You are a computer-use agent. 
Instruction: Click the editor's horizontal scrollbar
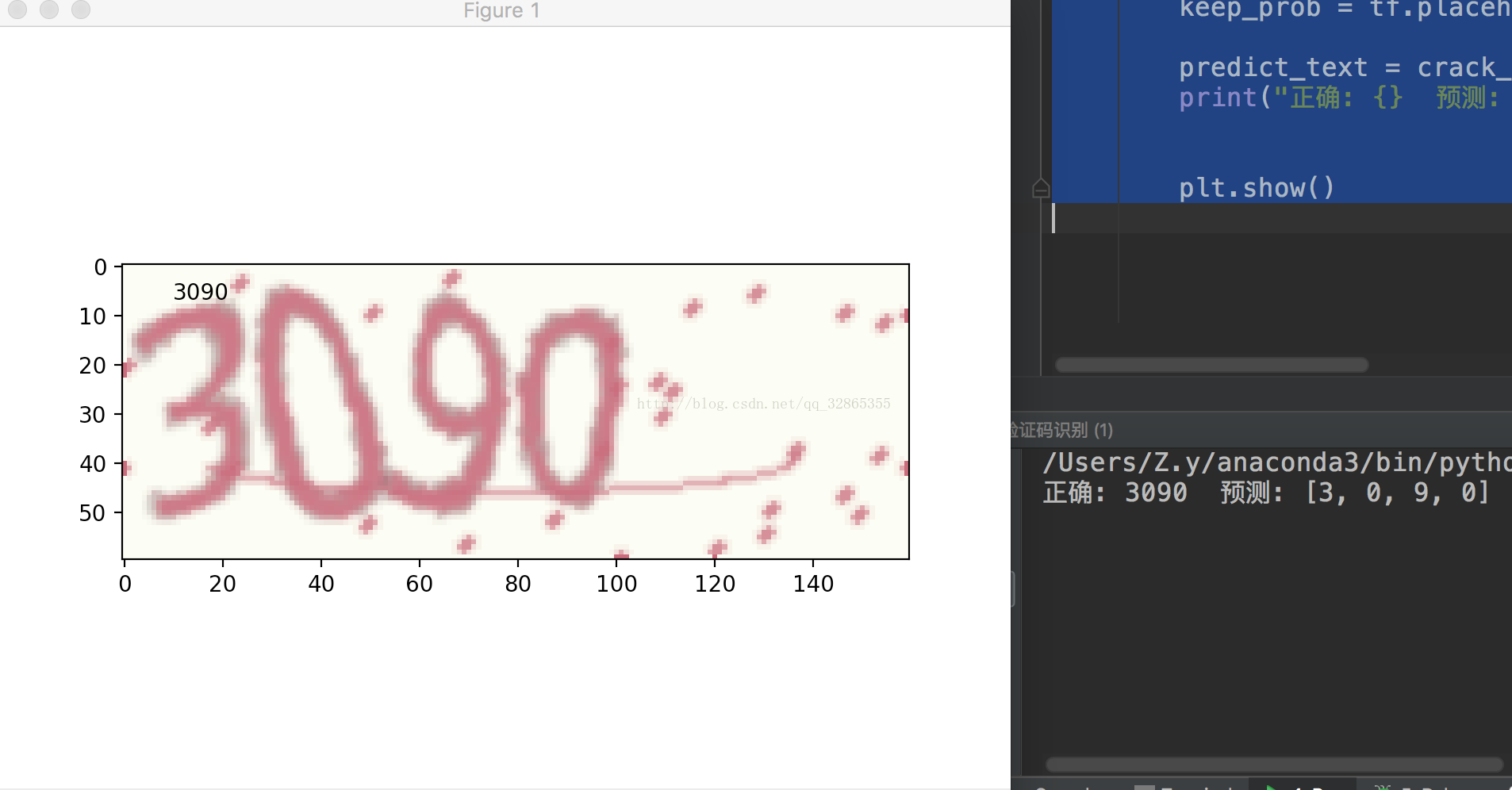tap(1211, 365)
